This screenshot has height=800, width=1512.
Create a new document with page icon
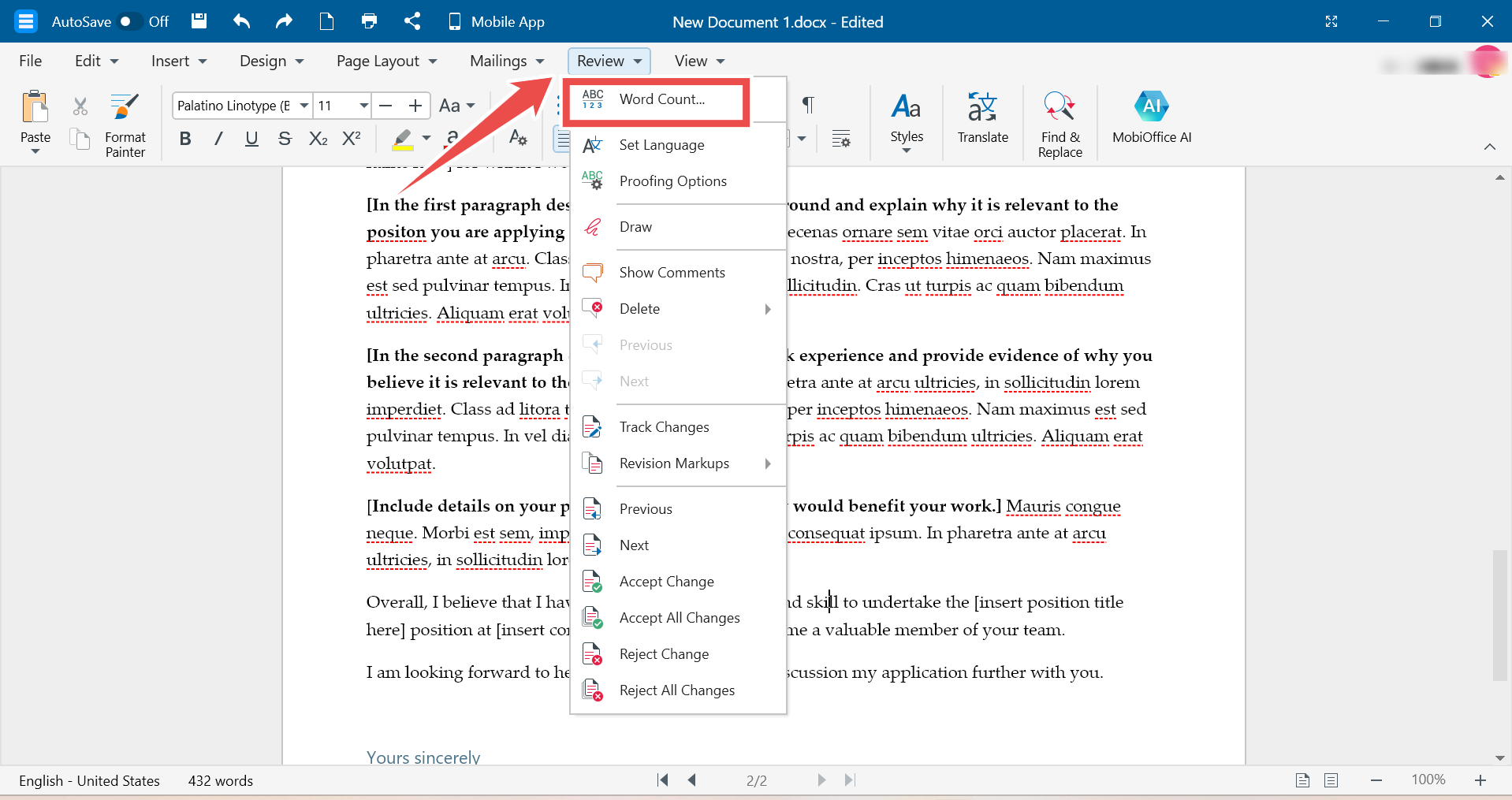pyautogui.click(x=326, y=21)
